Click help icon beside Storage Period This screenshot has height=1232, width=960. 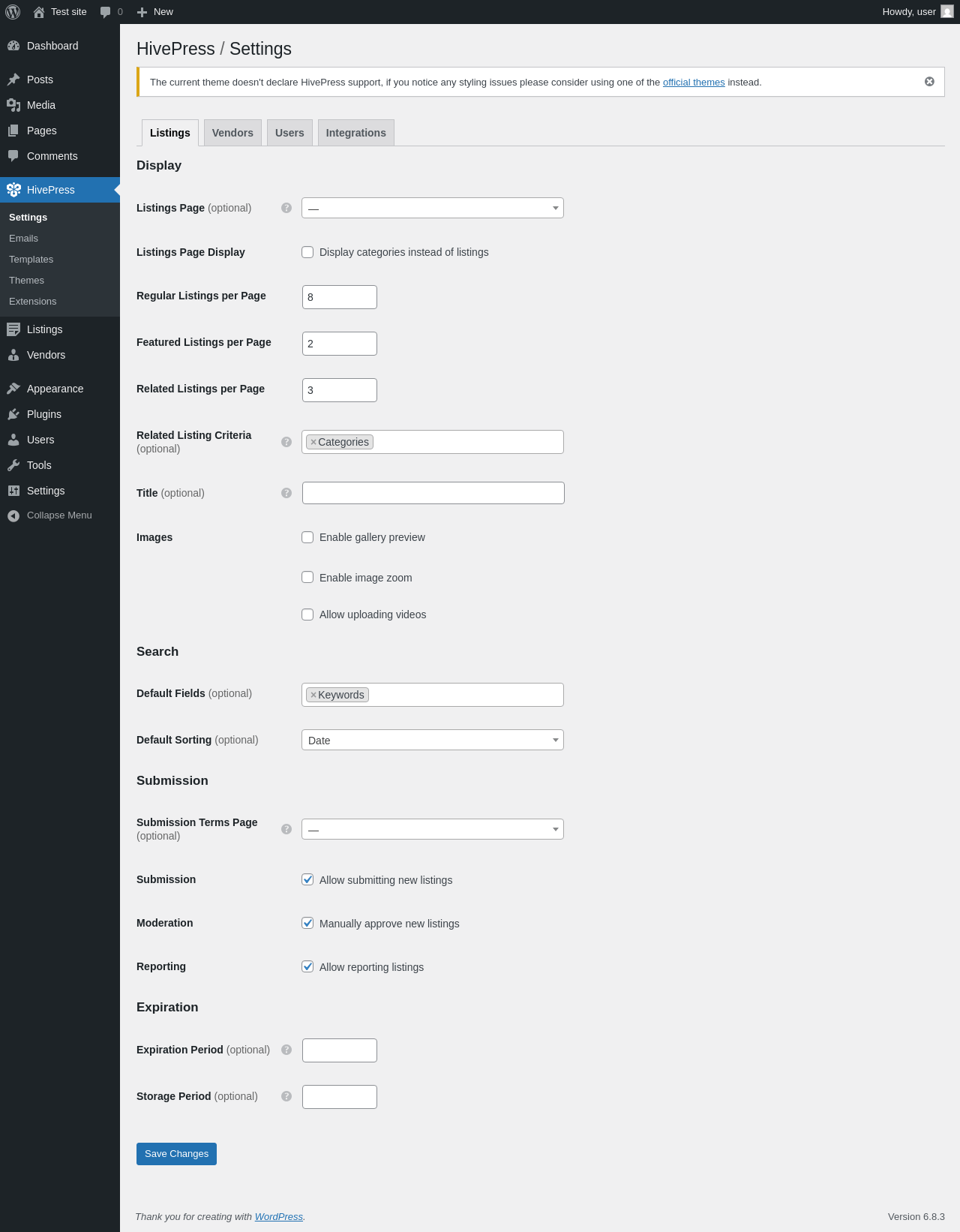point(286,1096)
